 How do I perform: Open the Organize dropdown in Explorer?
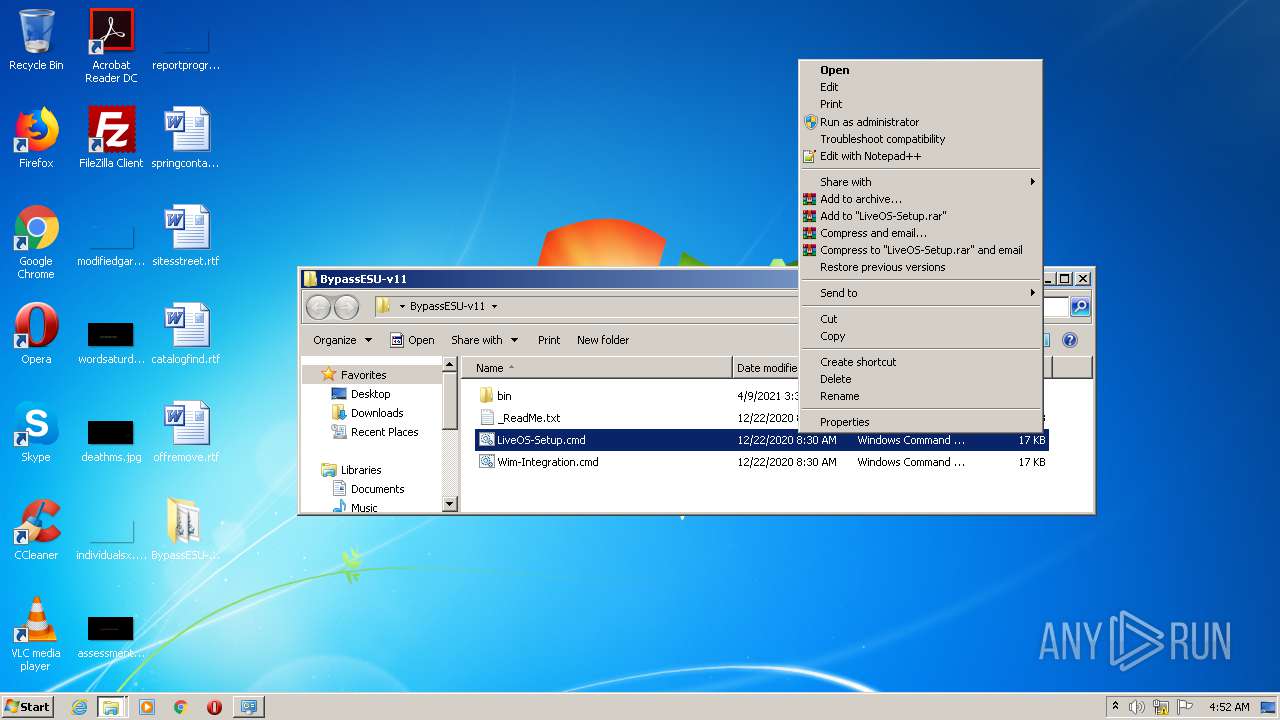tap(342, 340)
